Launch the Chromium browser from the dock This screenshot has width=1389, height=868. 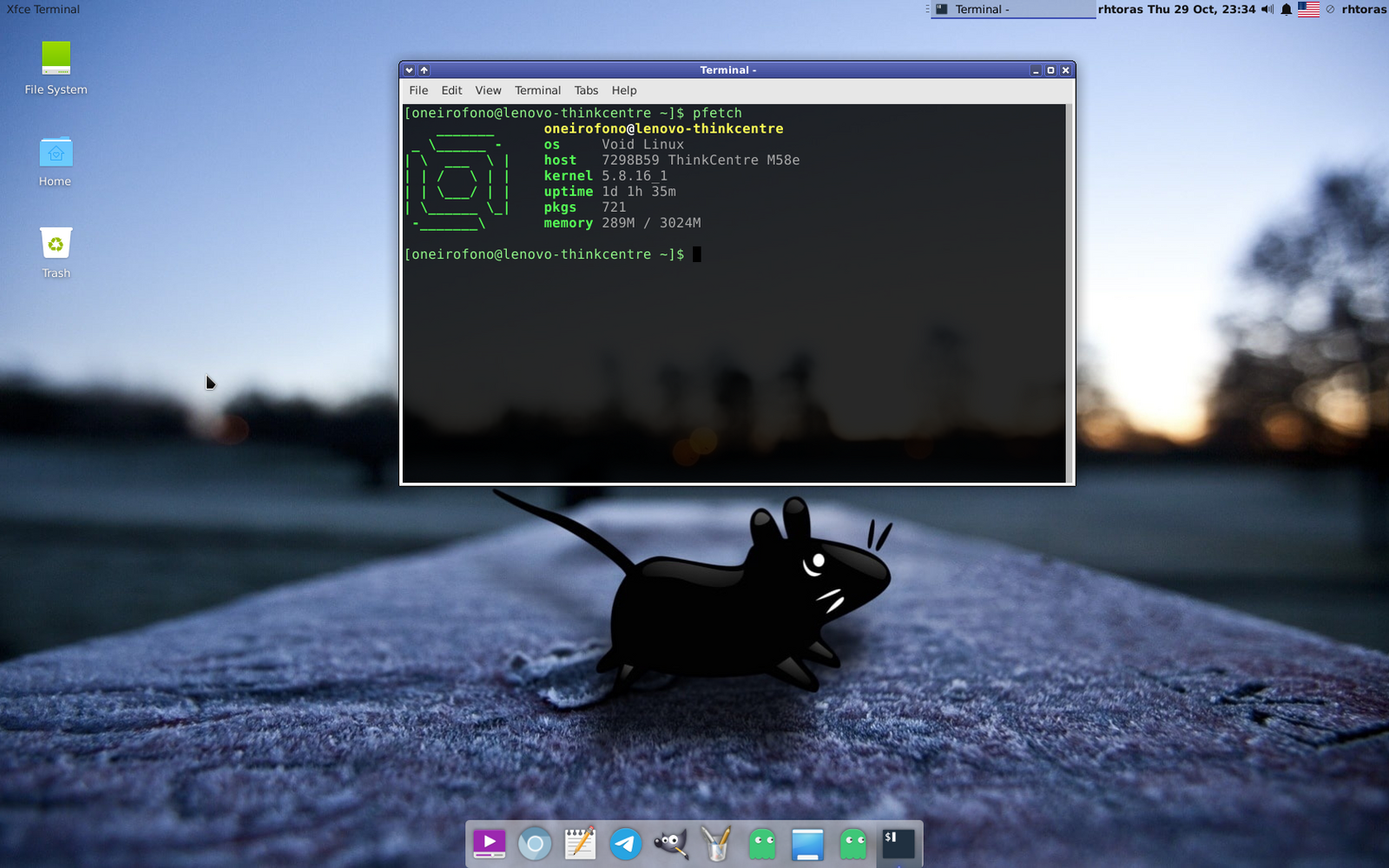535,843
